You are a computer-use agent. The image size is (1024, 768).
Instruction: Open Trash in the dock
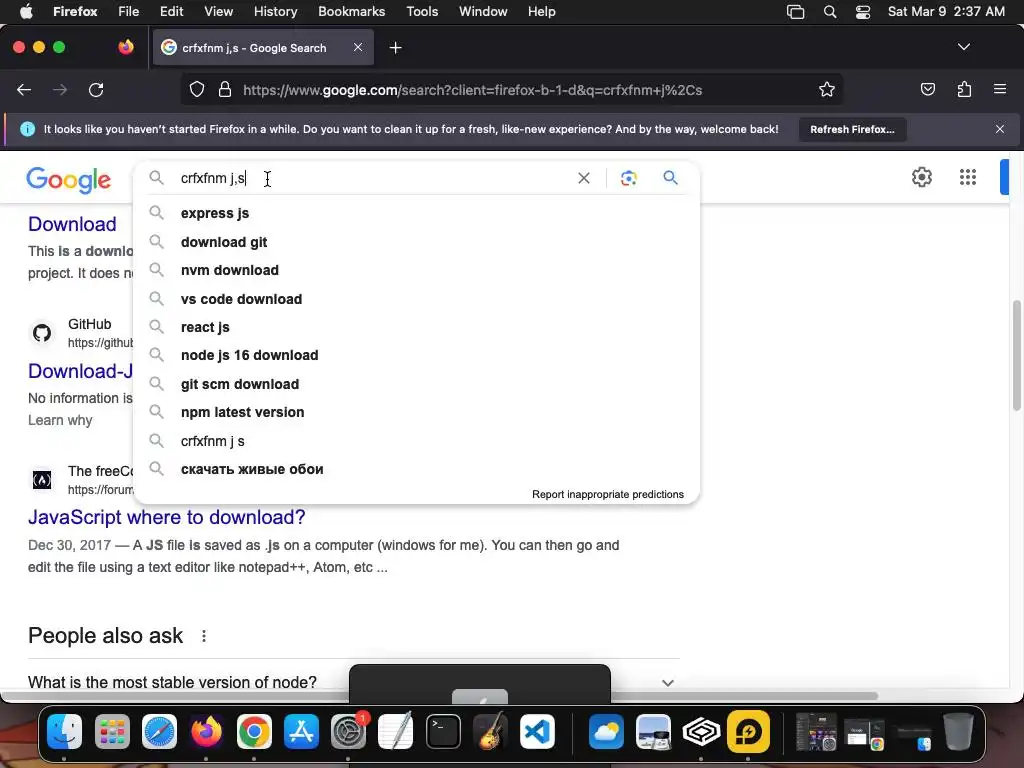click(x=958, y=731)
